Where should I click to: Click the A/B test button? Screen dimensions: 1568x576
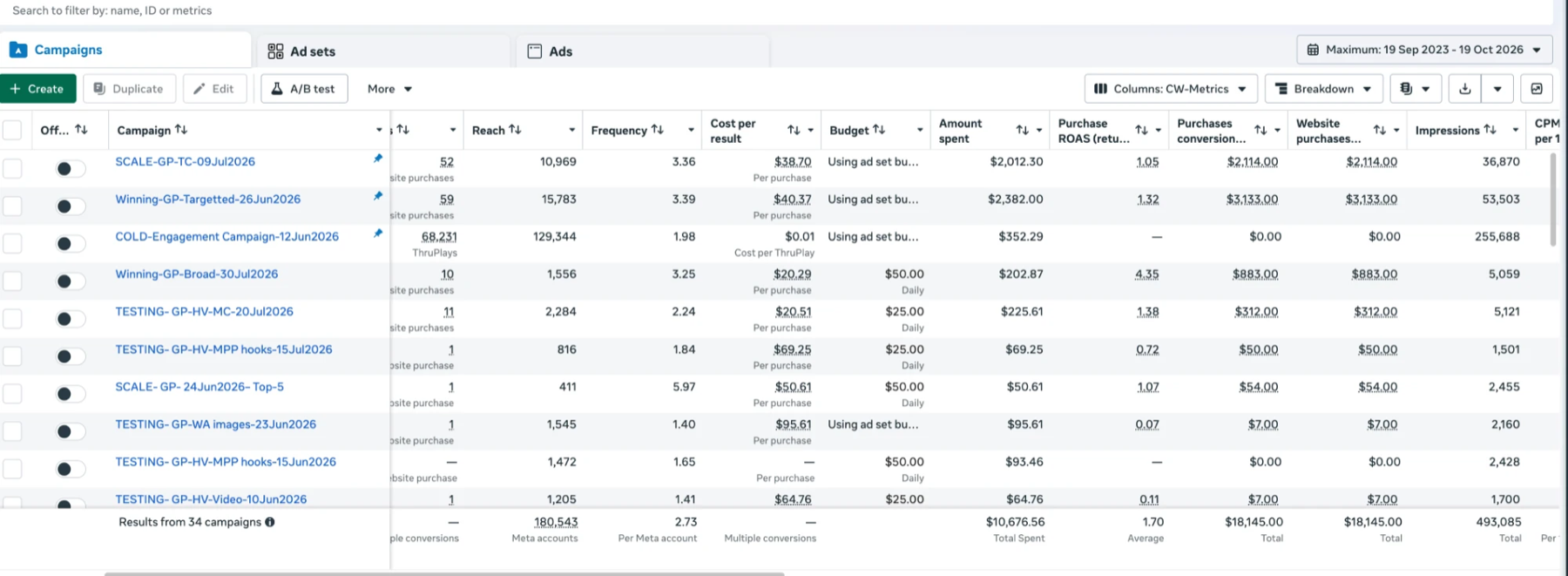tap(304, 89)
